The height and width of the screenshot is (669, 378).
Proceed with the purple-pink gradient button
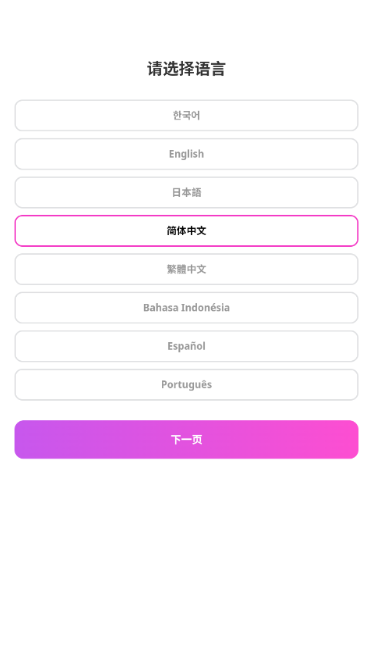pos(186,439)
